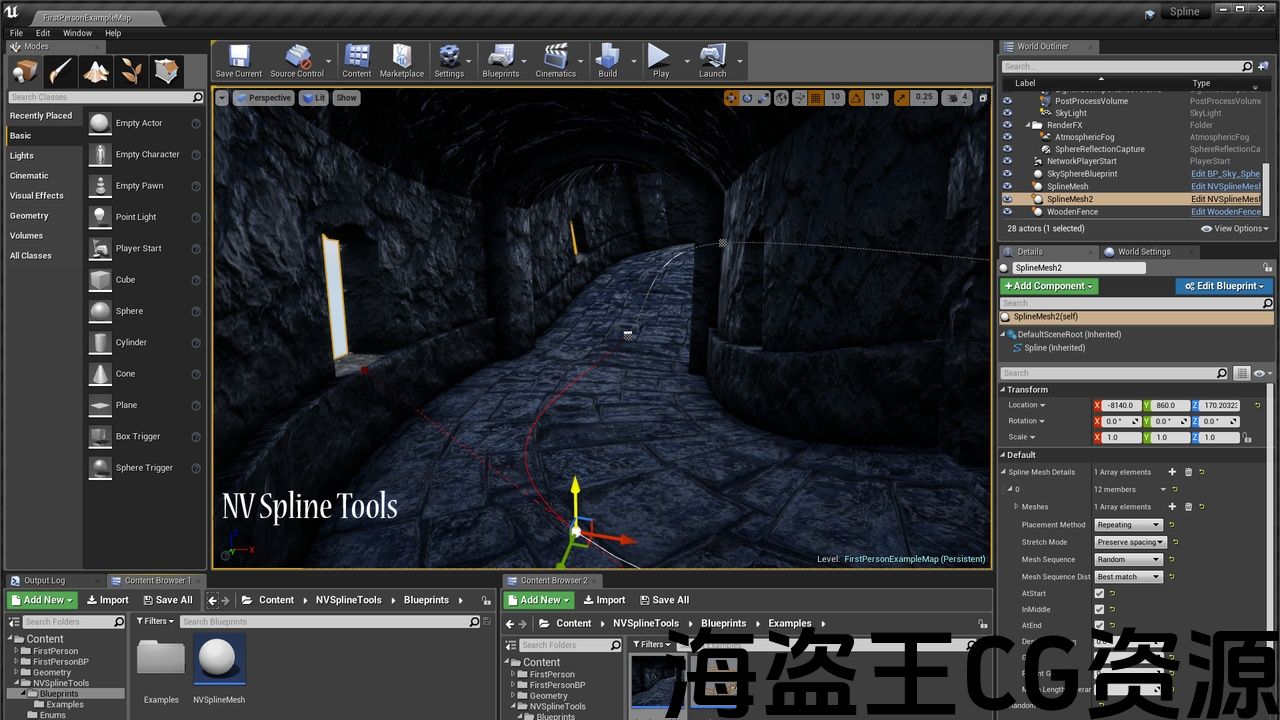1280x720 pixels.
Task: Click the Launch toolbar icon
Action: coord(712,59)
